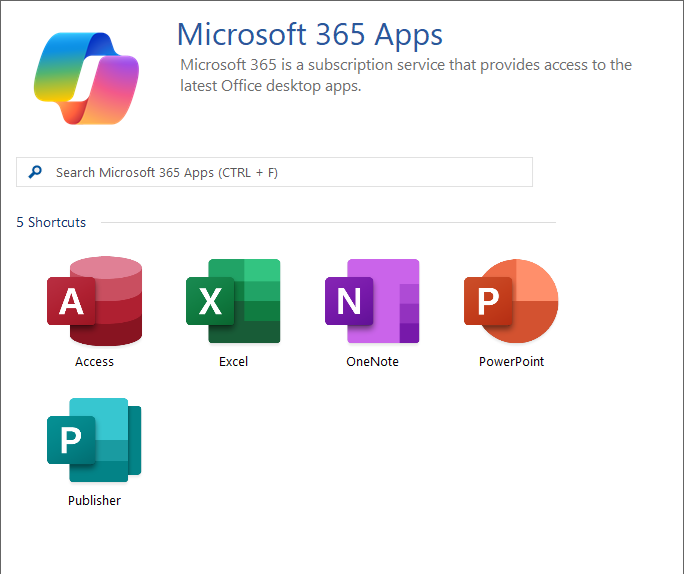The height and width of the screenshot is (577, 684).
Task: Click the first line of the subscription description
Action: click(x=405, y=65)
